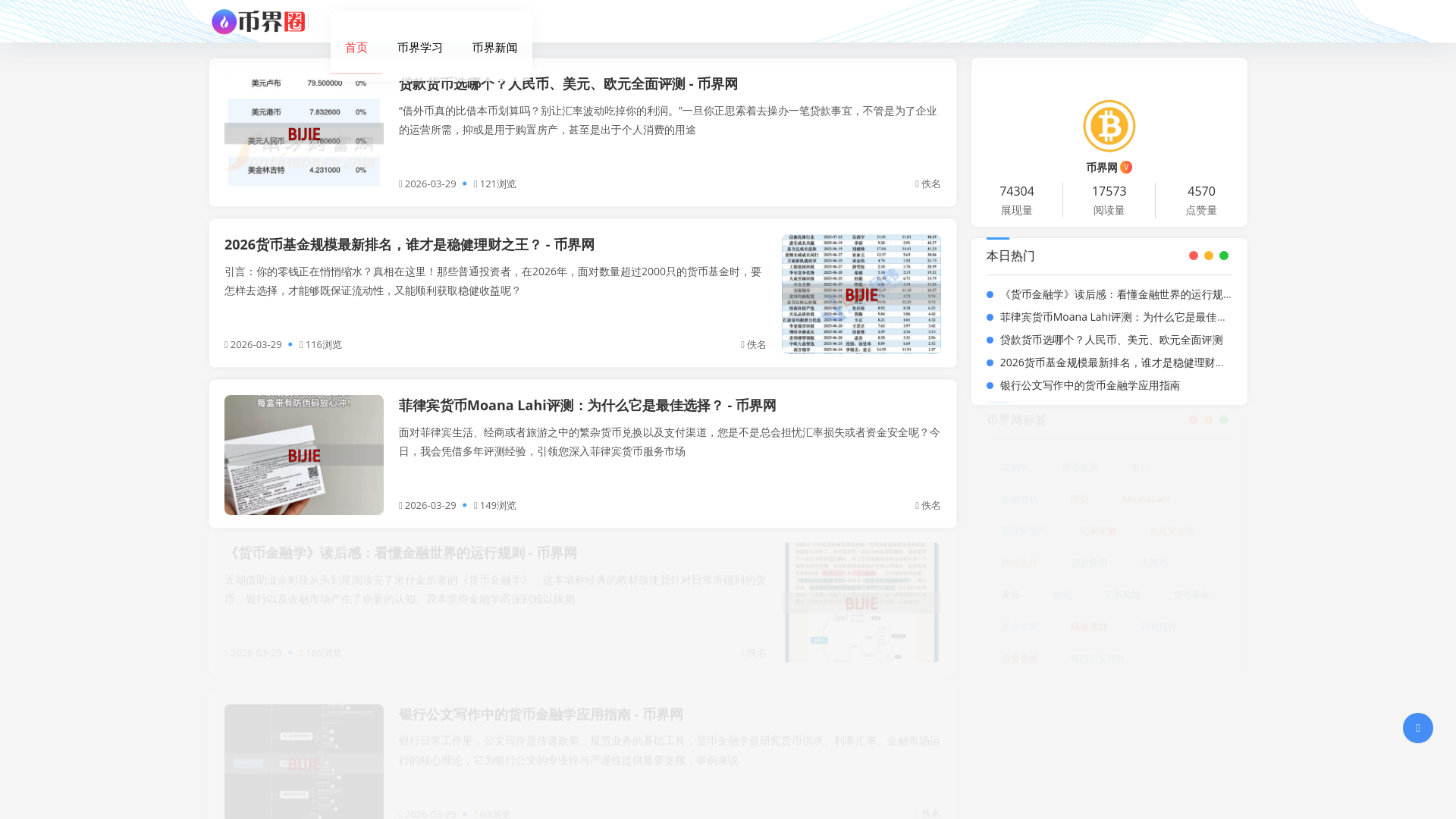Click the 币界网 profile name

pyautogui.click(x=1102, y=168)
